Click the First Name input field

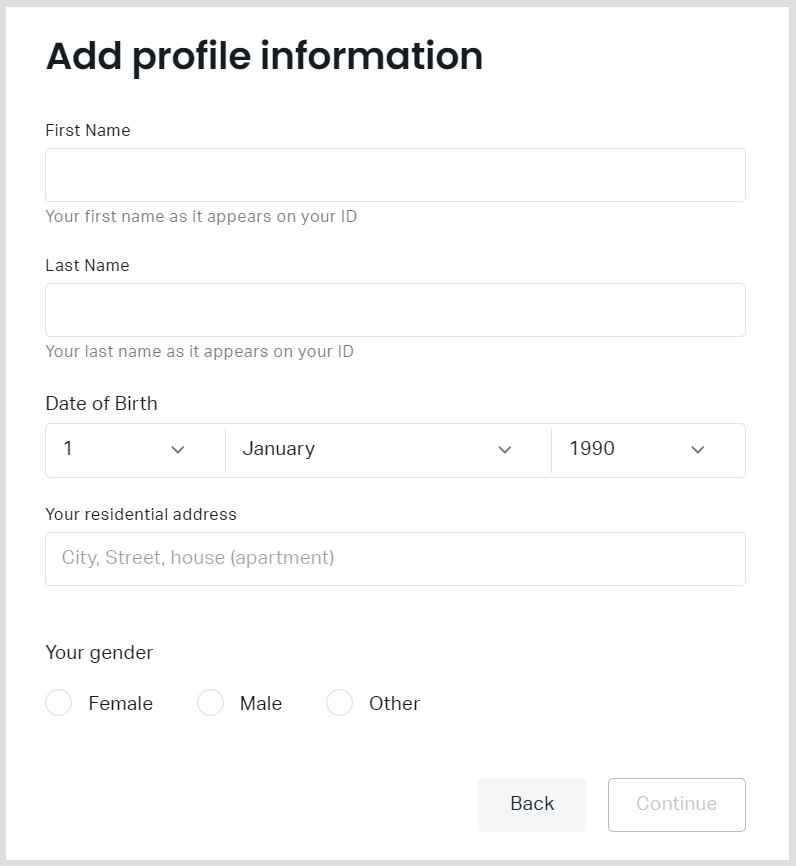(x=395, y=175)
